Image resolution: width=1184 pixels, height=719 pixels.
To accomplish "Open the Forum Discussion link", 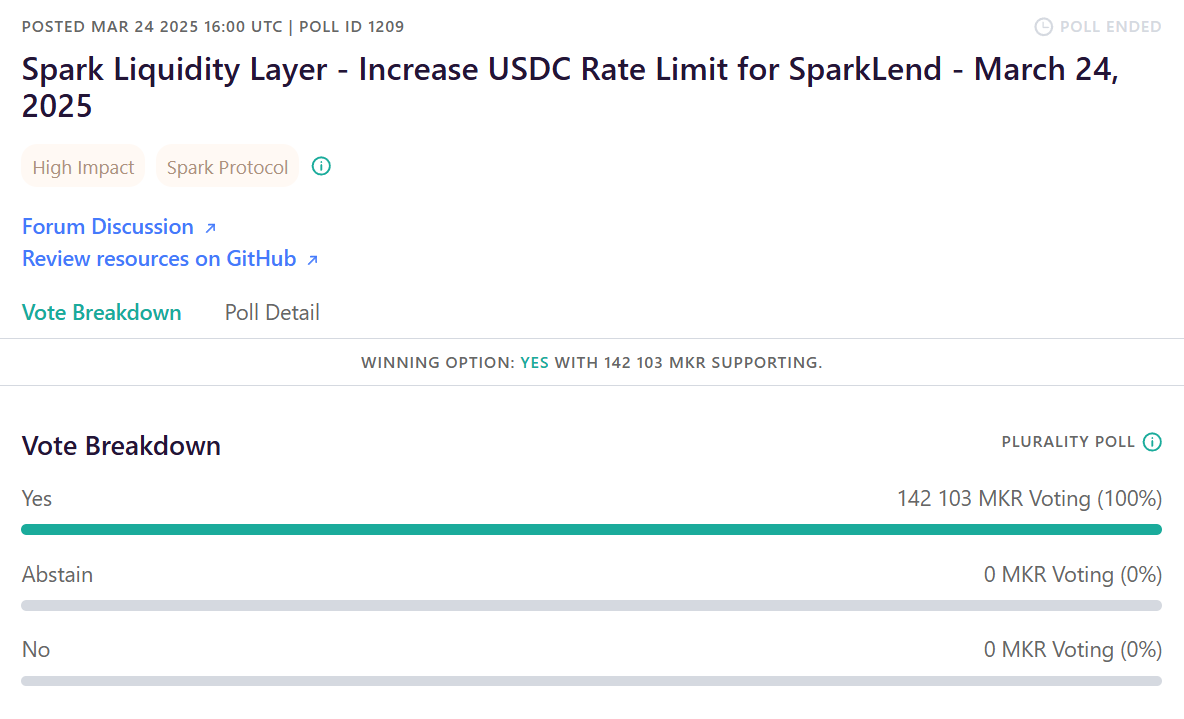I will (108, 227).
